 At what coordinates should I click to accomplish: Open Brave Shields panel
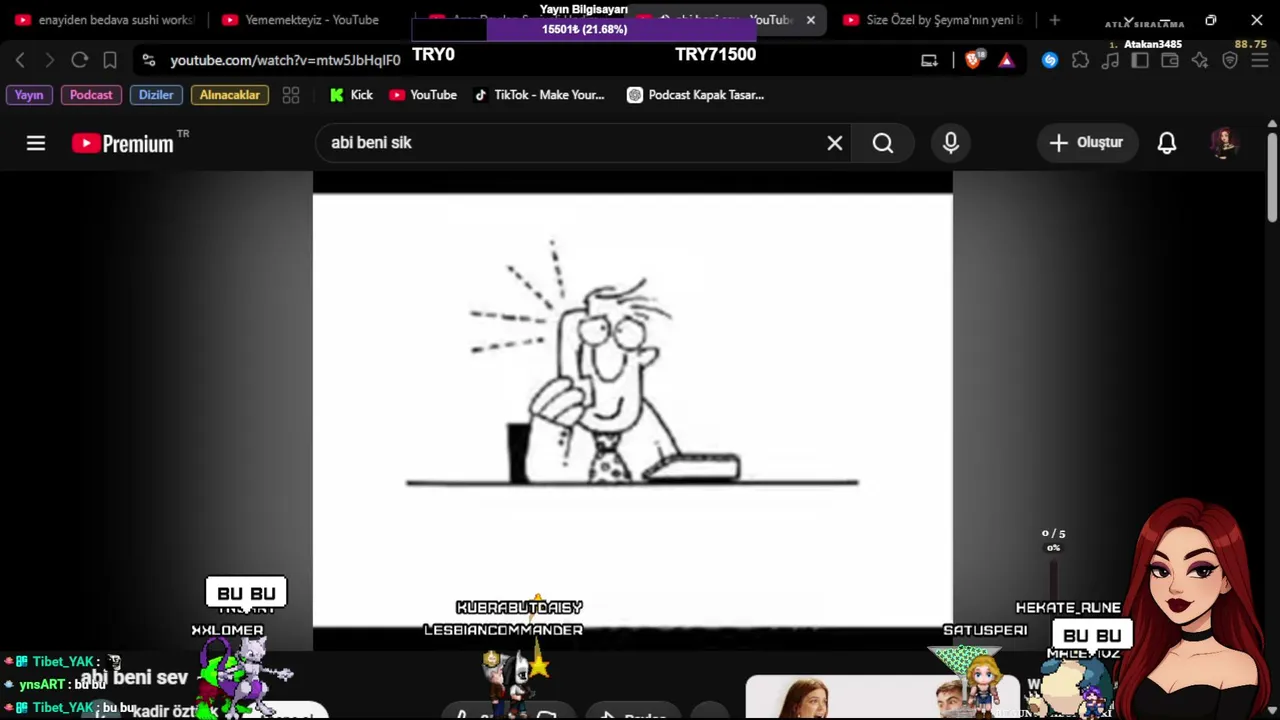(x=973, y=60)
